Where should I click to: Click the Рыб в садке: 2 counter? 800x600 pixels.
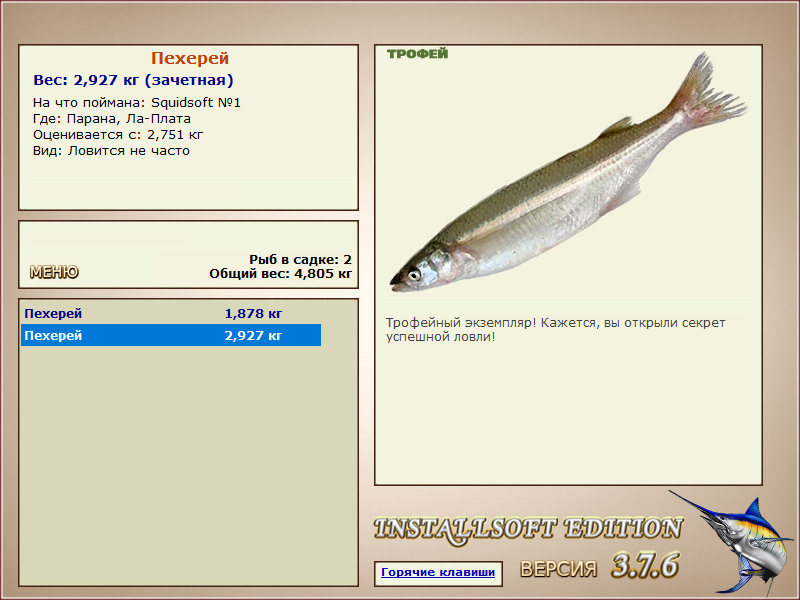tap(301, 259)
